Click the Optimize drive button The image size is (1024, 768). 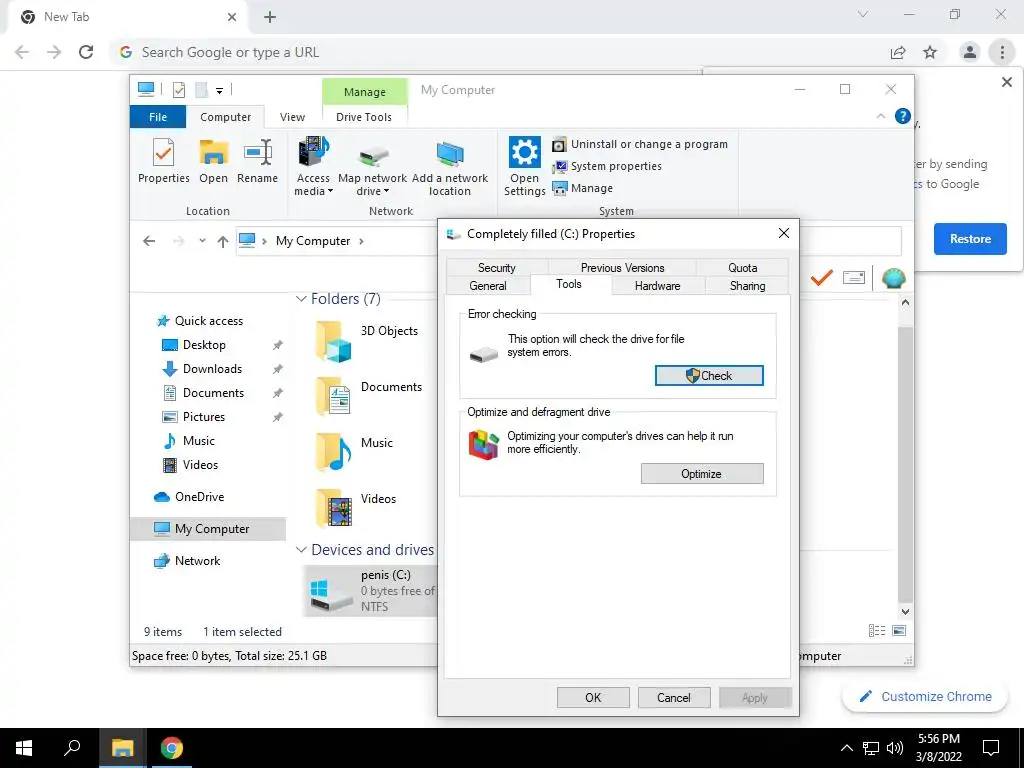pos(702,474)
